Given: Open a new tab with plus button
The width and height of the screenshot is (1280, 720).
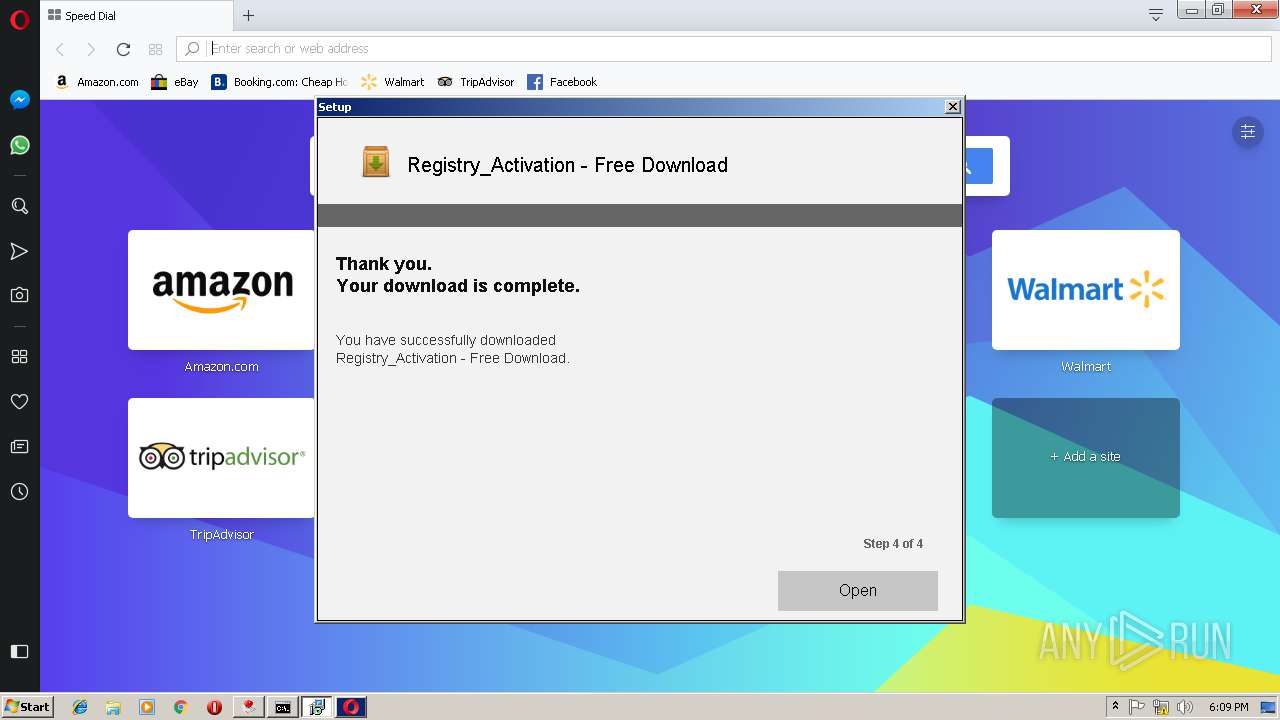Looking at the screenshot, I should pyautogui.click(x=249, y=15).
